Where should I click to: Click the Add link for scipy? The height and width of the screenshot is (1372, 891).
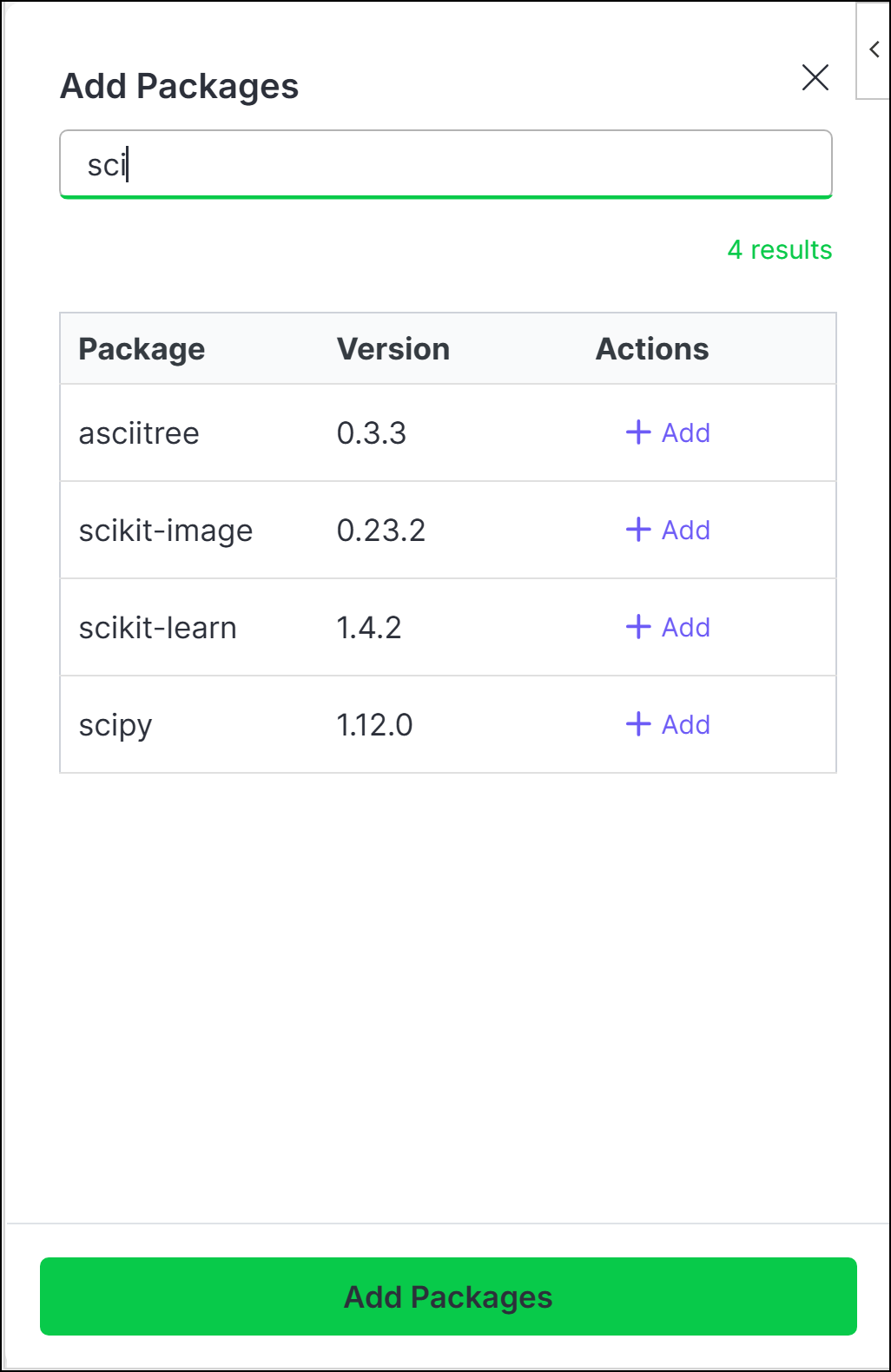coord(668,724)
